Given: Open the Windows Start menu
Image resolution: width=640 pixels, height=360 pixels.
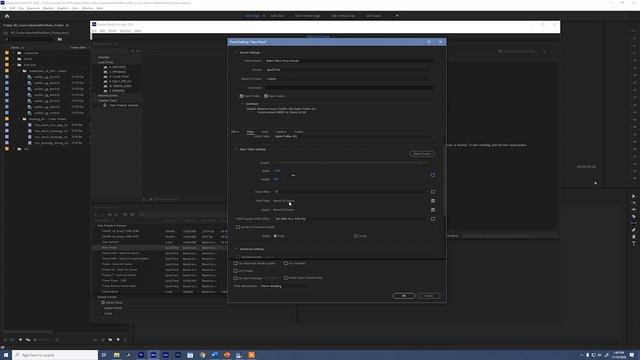Looking at the screenshot, I should point(6,355).
